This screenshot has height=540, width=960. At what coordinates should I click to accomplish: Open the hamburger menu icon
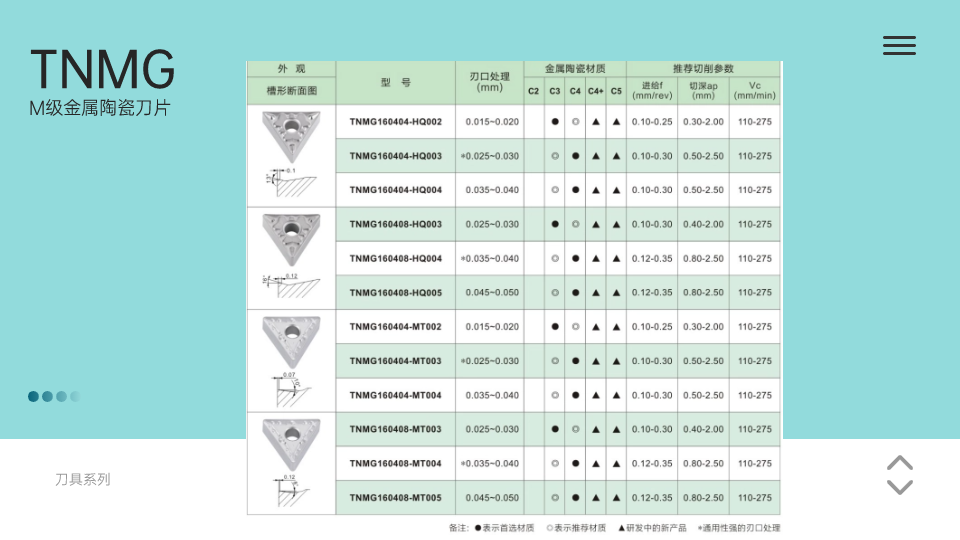pyautogui.click(x=899, y=45)
